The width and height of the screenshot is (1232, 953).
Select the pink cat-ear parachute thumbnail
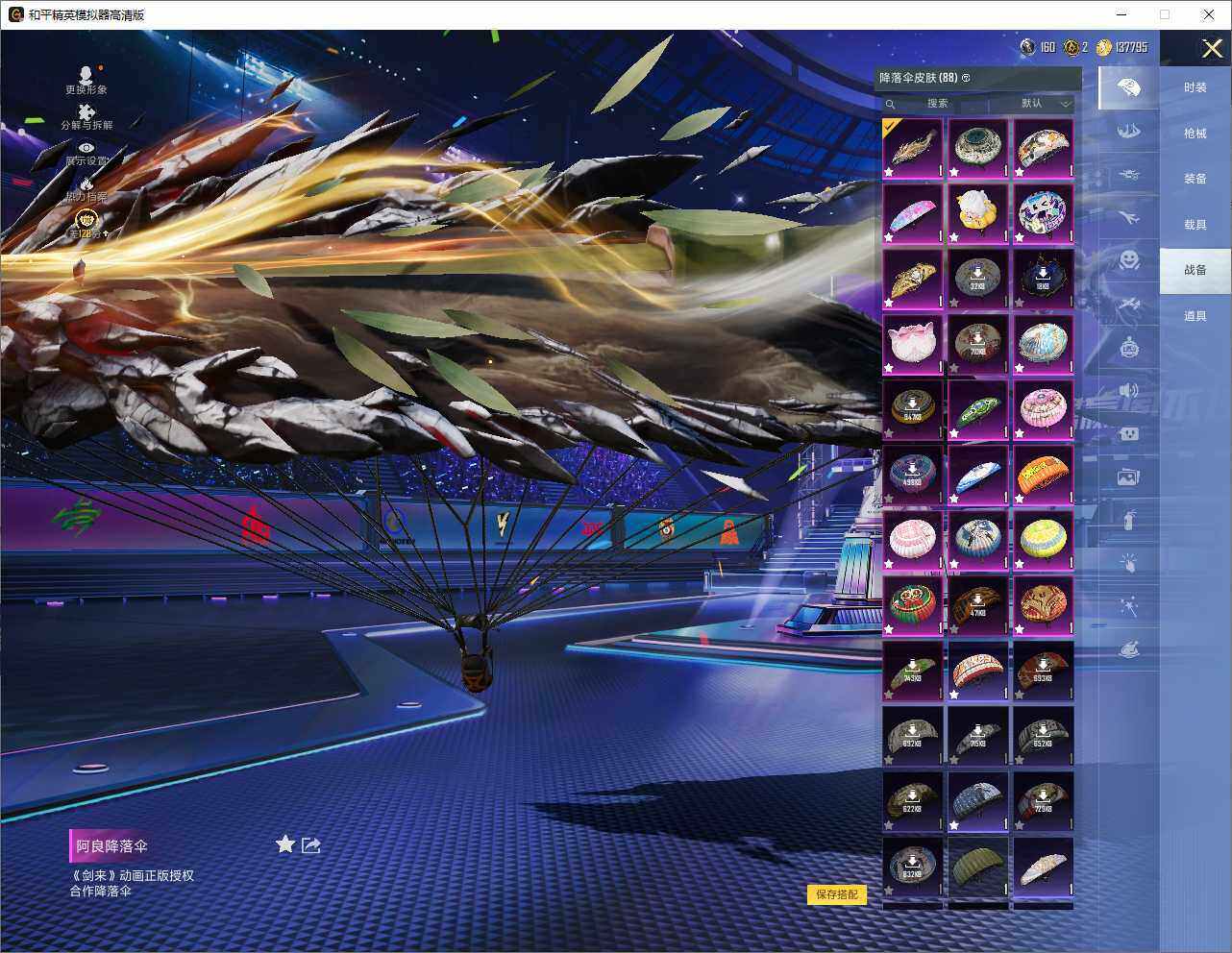pyautogui.click(x=912, y=345)
